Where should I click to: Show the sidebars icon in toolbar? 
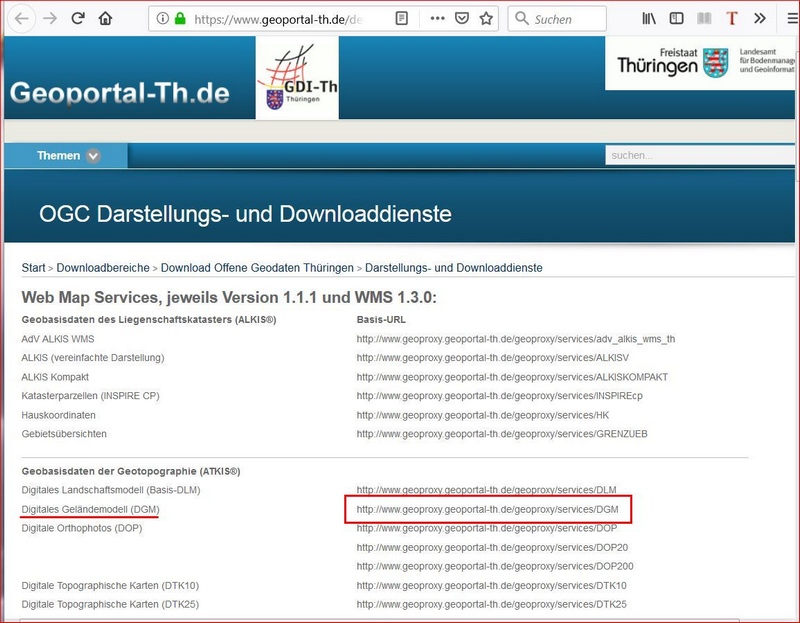(x=677, y=18)
